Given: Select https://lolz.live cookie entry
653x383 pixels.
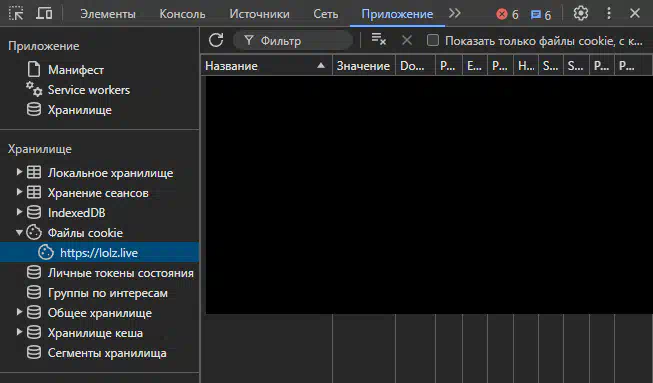Looking at the screenshot, I should [99, 253].
